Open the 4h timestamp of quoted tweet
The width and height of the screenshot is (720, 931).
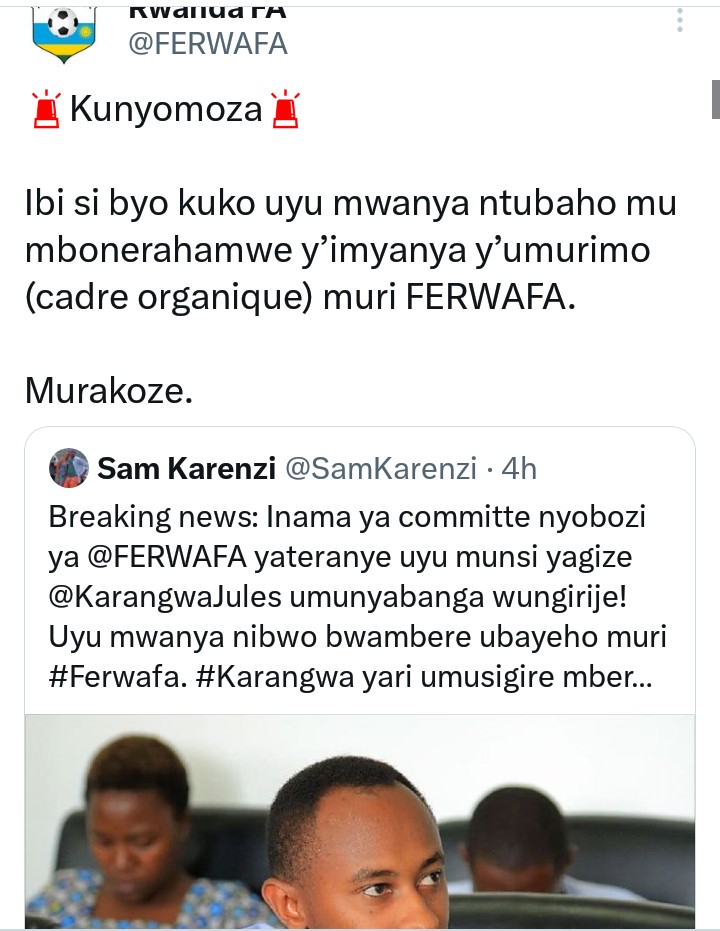click(519, 468)
